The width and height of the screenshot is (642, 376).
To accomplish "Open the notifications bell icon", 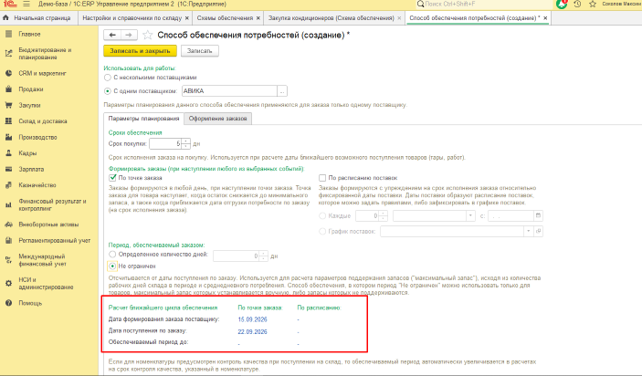I will pyautogui.click(x=562, y=4).
